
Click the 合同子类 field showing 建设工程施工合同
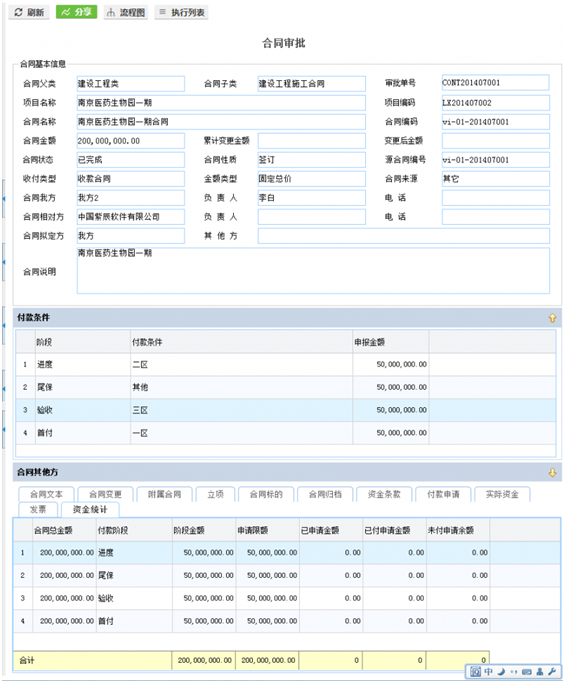click(x=311, y=84)
